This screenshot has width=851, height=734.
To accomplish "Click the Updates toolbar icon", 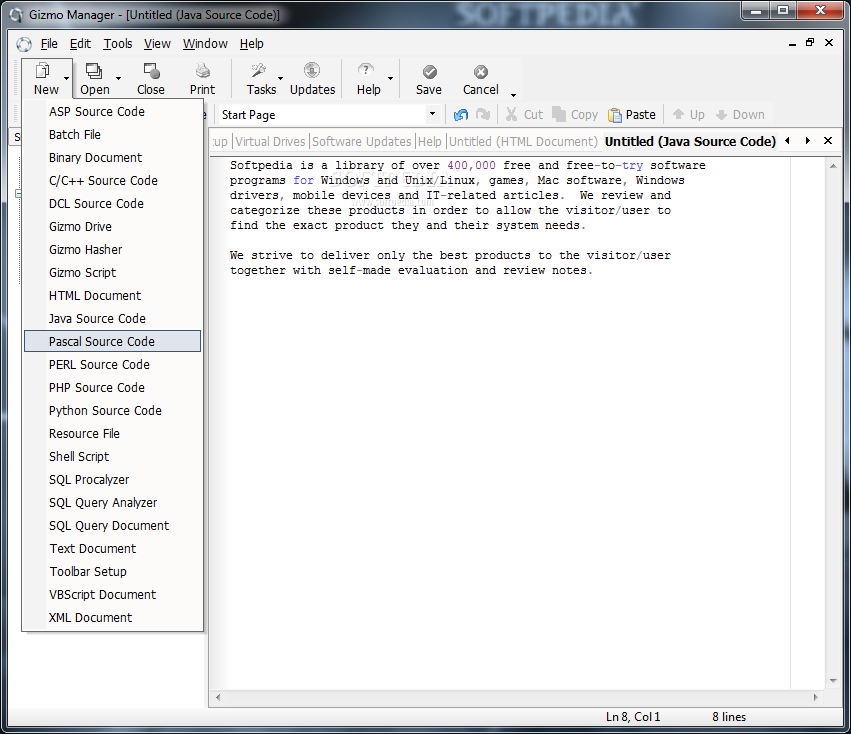I will [x=312, y=71].
